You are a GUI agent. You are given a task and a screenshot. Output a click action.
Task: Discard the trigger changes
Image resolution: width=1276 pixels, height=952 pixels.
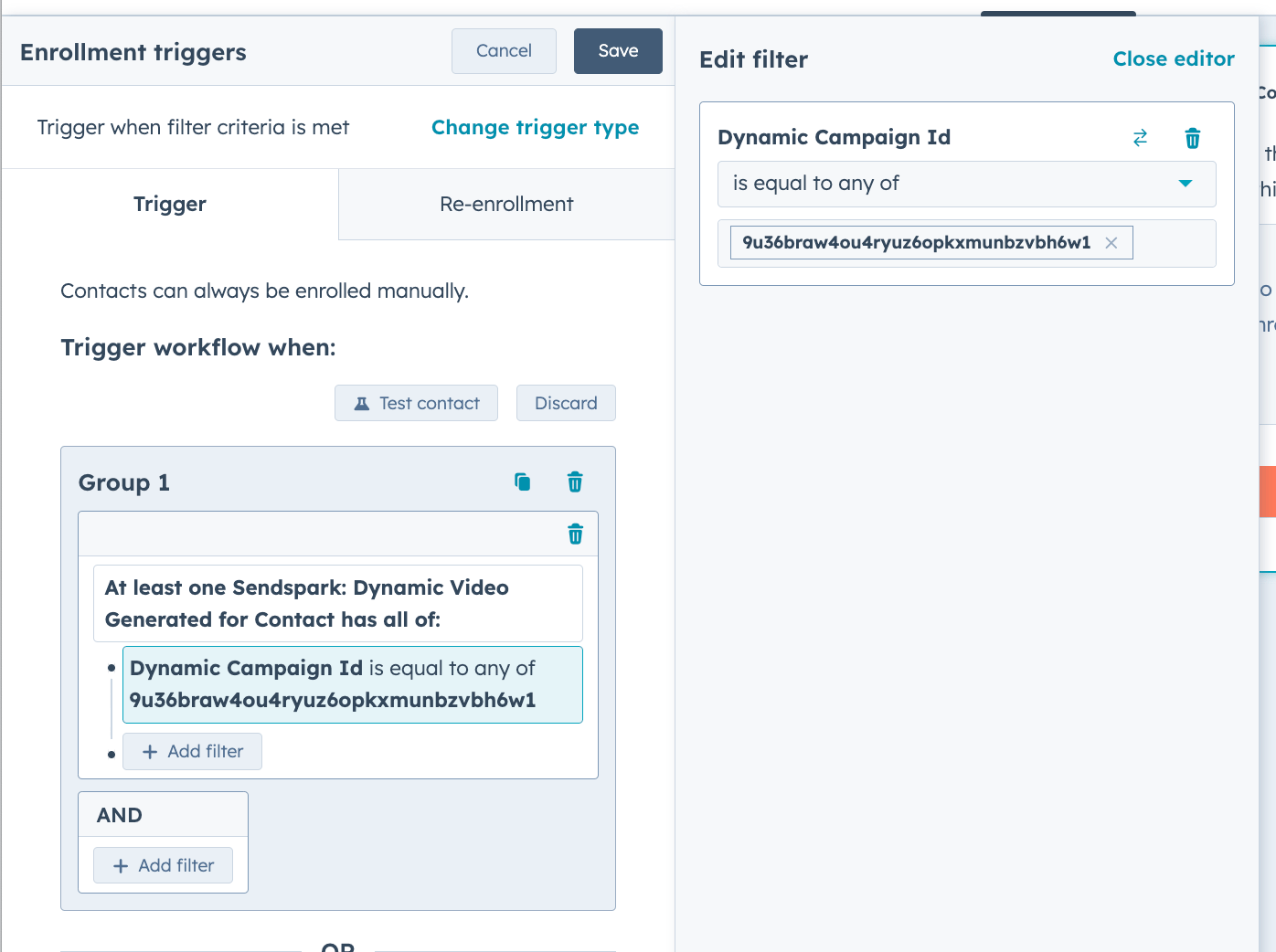tap(566, 403)
